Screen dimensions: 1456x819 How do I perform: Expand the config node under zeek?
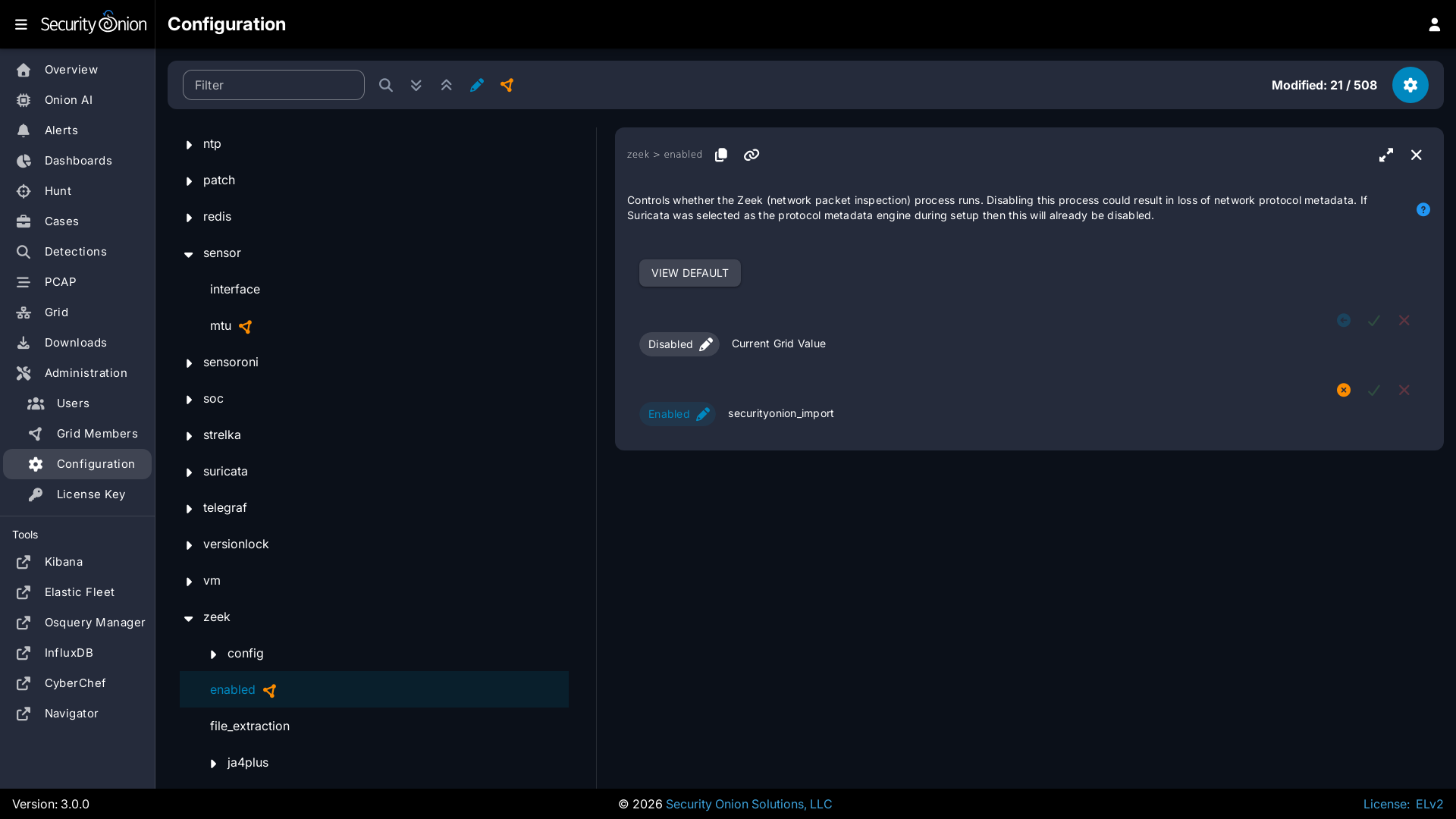point(213,654)
